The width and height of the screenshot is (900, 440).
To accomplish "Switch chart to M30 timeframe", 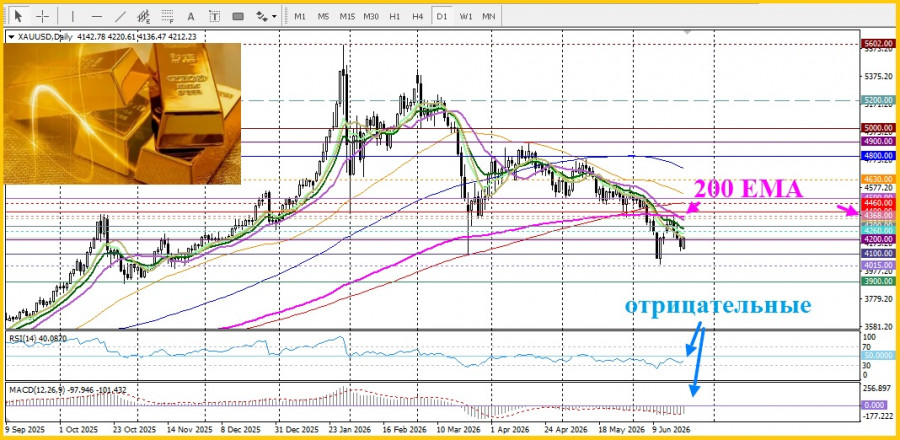I will point(371,16).
